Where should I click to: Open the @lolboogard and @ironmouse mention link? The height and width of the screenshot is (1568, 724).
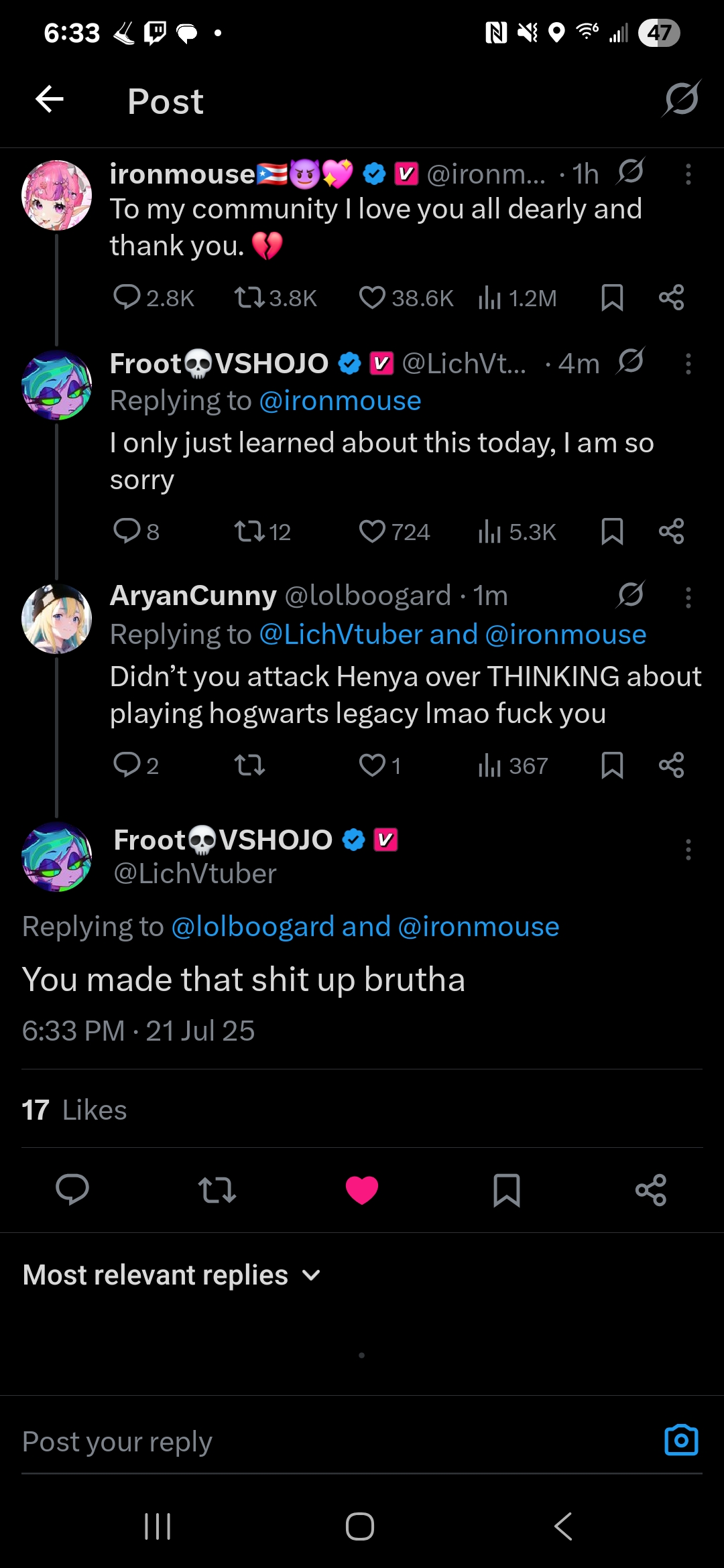coord(365,927)
